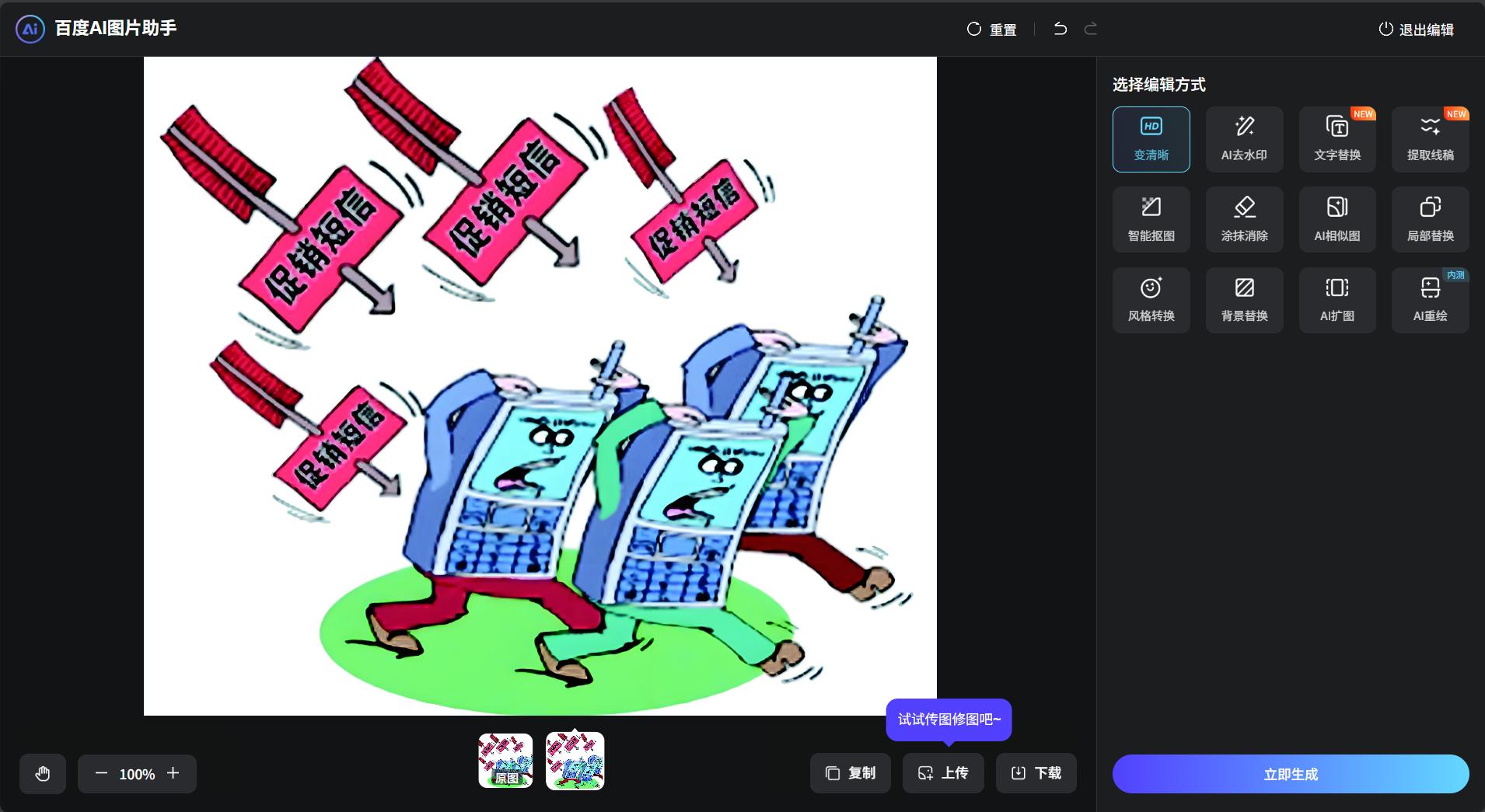Select the 局部替换 partial replace tool
Image resolution: width=1485 pixels, height=812 pixels.
[1430, 219]
